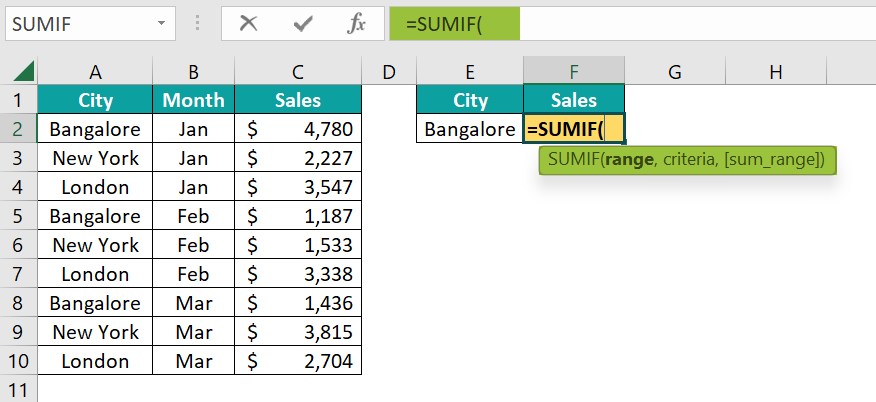Click New York cell in row 9
The height and width of the screenshot is (402, 876).
[x=95, y=332]
